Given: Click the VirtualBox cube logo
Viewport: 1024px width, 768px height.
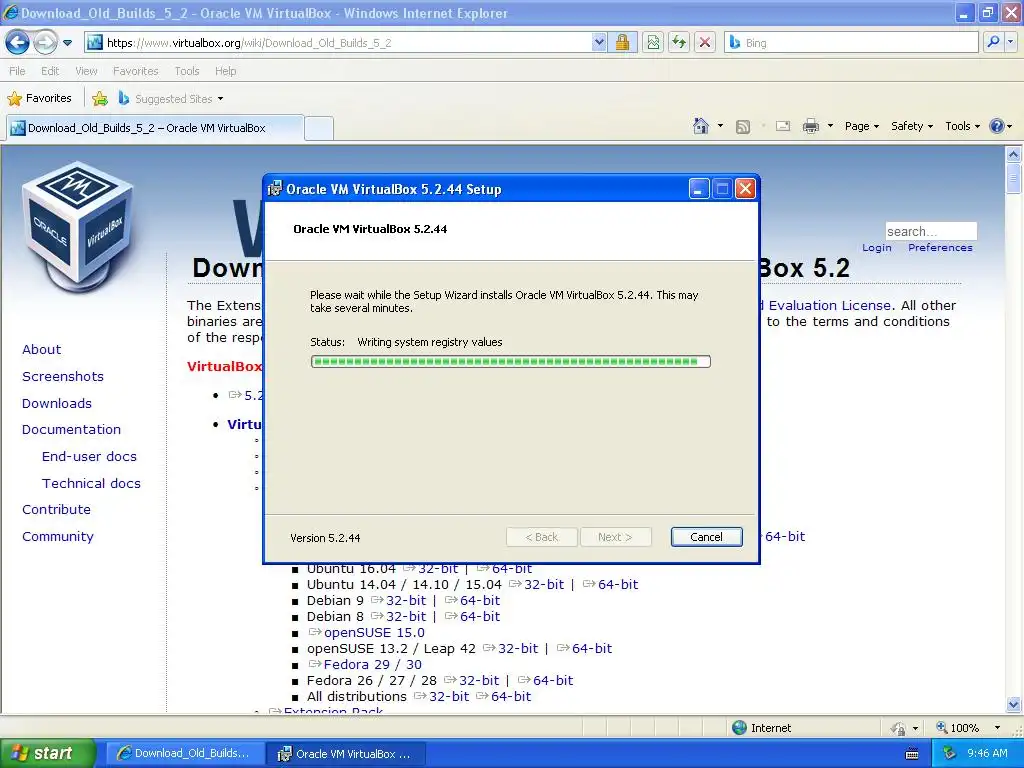Looking at the screenshot, I should (x=78, y=225).
